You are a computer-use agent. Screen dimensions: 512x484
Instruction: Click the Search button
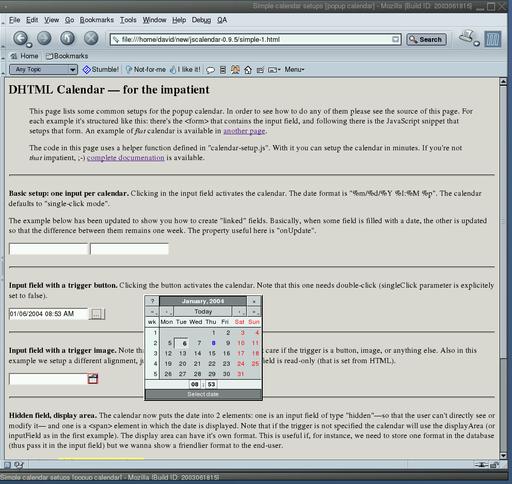pyautogui.click(x=426, y=39)
